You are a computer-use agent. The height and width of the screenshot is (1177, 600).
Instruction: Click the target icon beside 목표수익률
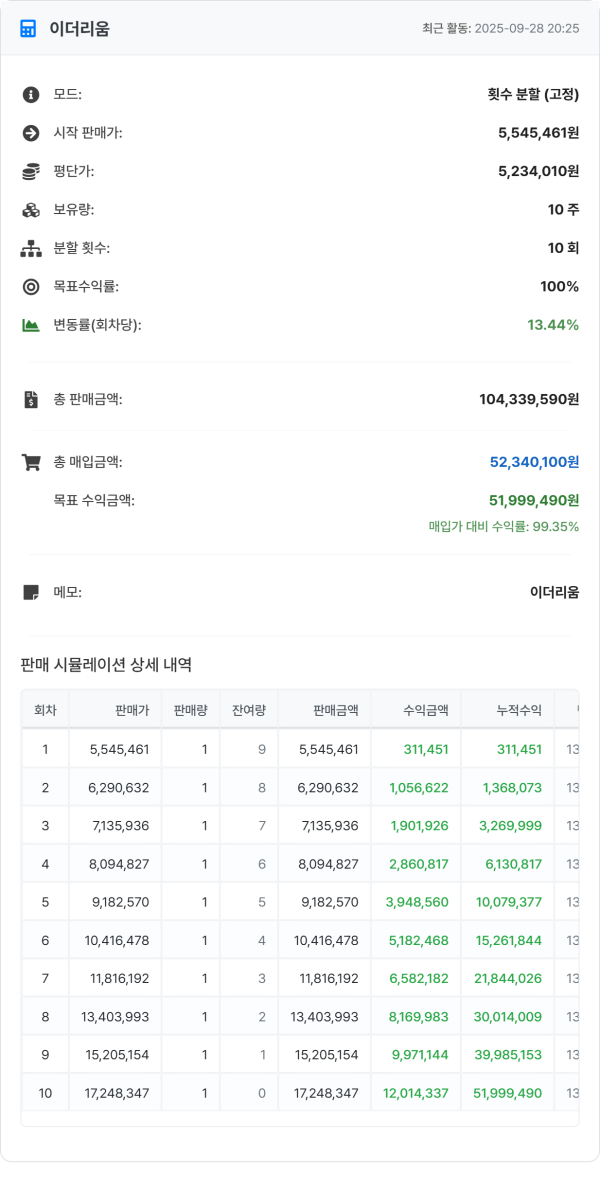click(31, 287)
